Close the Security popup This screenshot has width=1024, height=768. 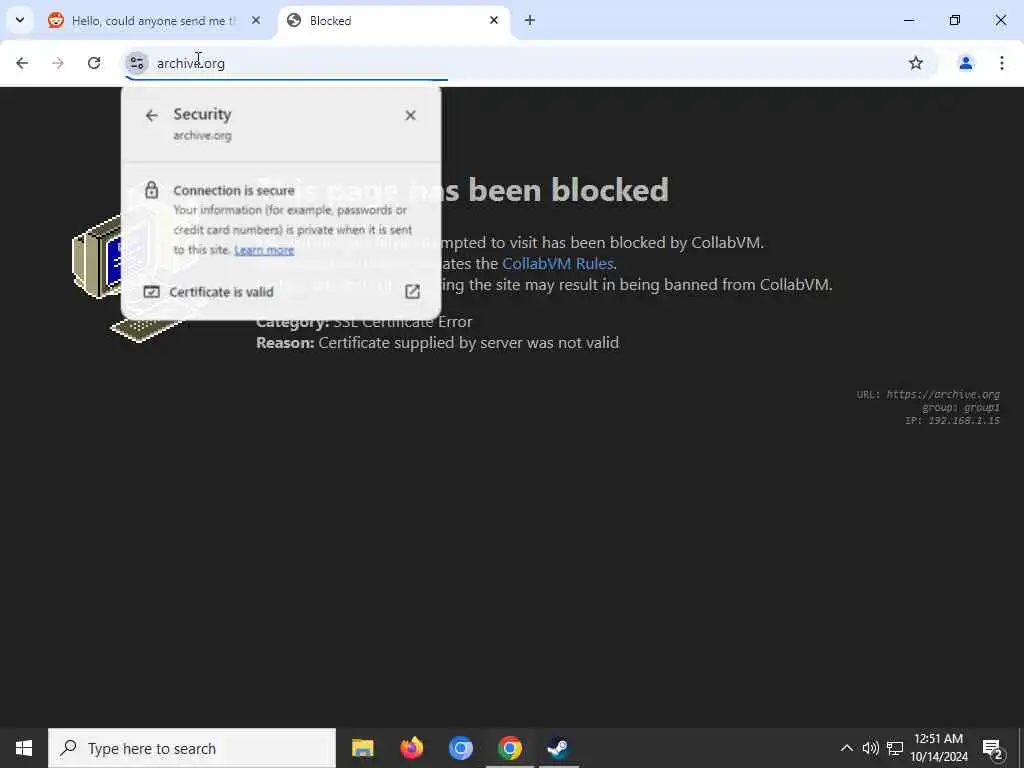[410, 116]
